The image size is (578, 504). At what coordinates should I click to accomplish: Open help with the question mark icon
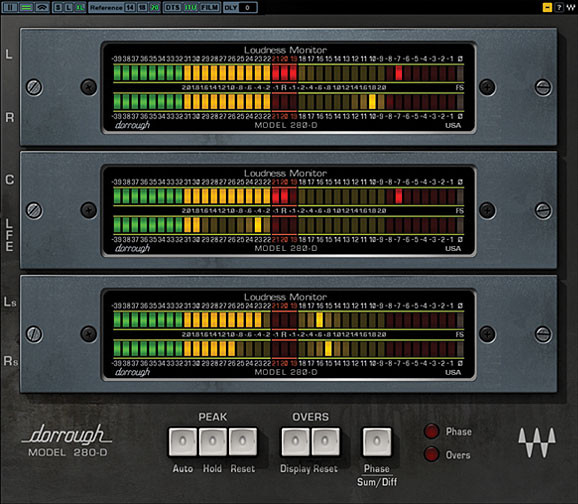point(559,7)
